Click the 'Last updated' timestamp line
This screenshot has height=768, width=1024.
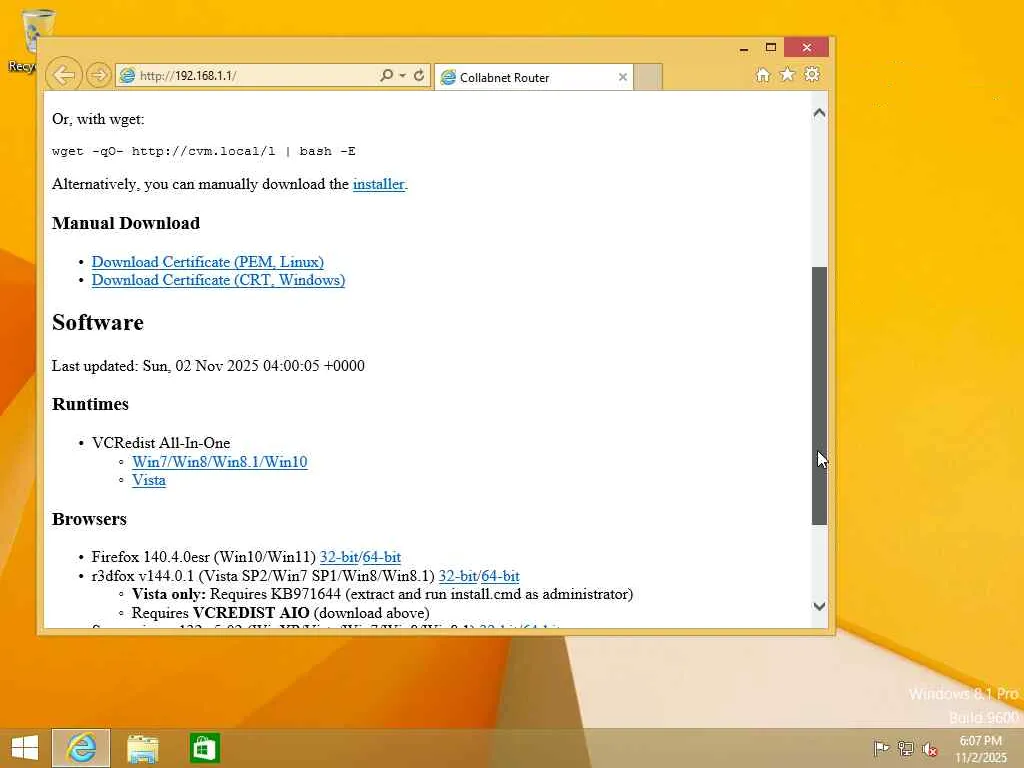point(208,366)
